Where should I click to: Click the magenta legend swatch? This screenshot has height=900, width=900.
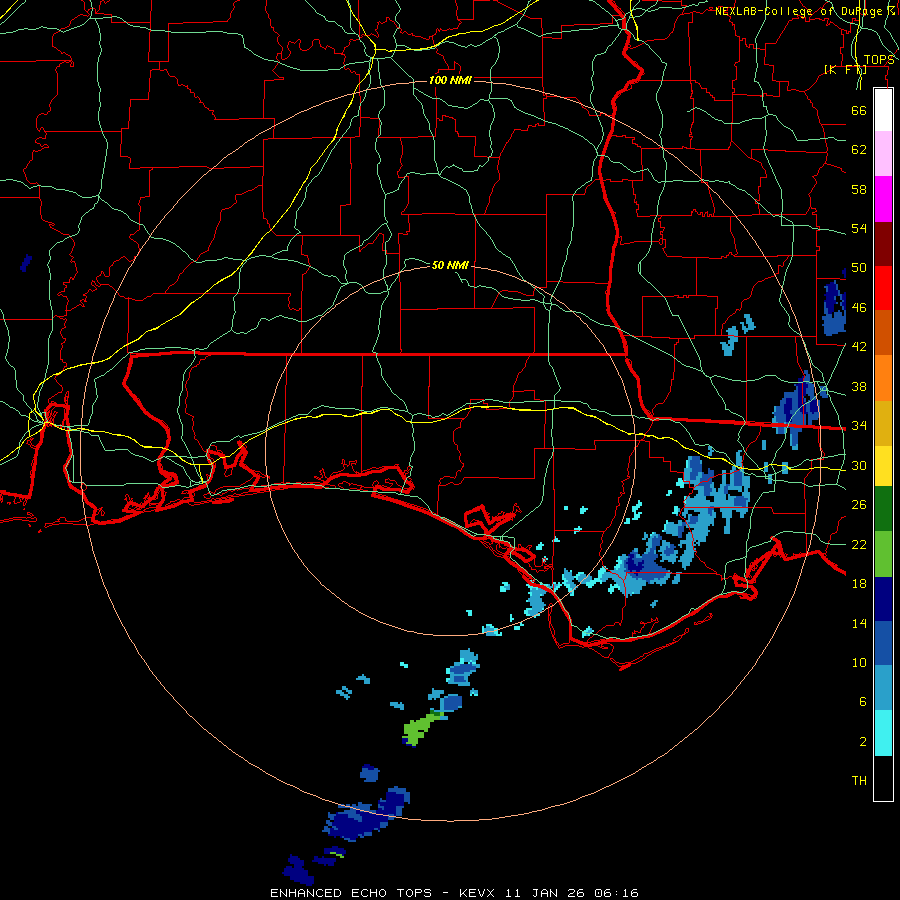(883, 199)
